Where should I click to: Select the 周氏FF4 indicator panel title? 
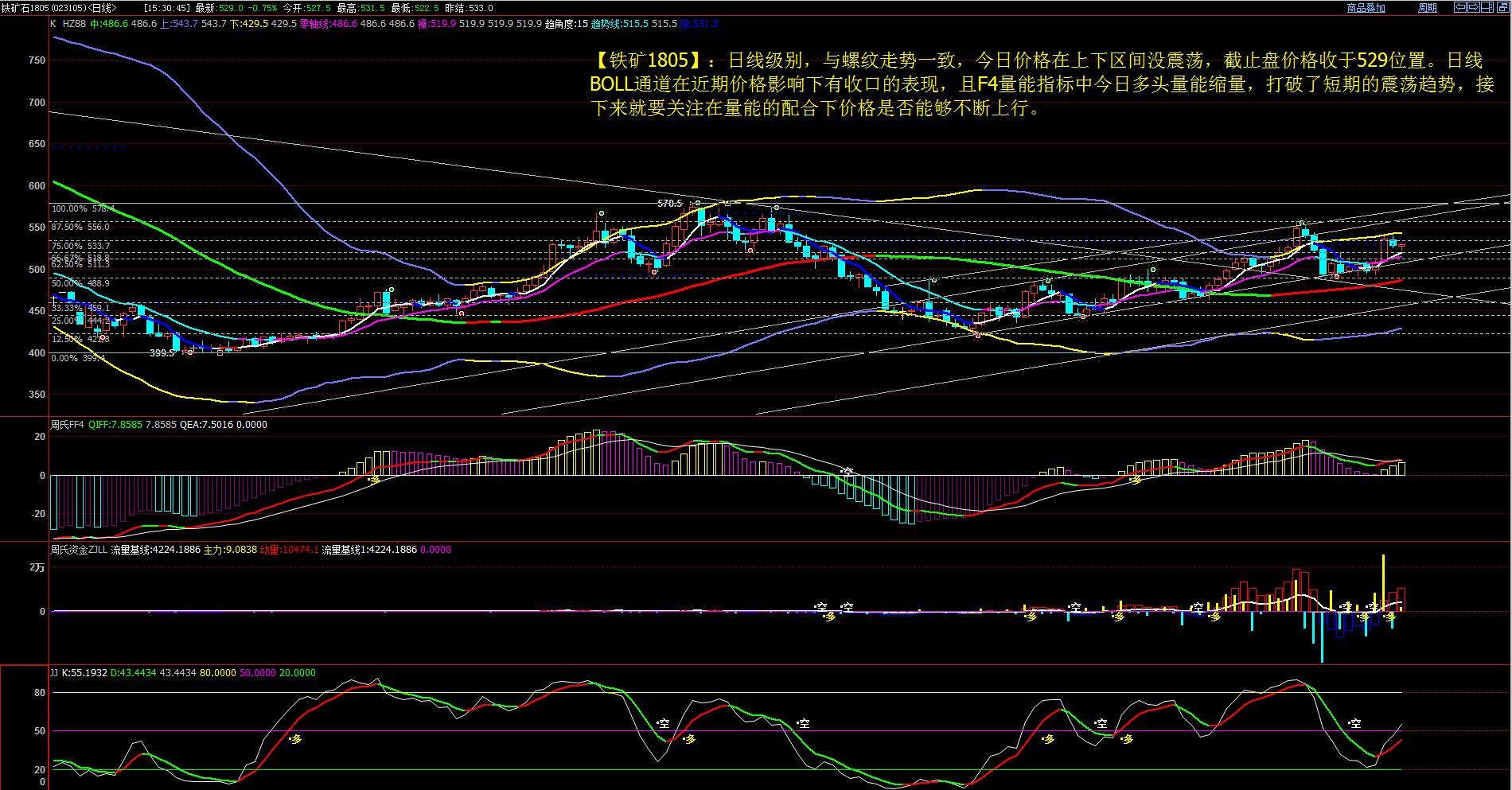[68, 425]
